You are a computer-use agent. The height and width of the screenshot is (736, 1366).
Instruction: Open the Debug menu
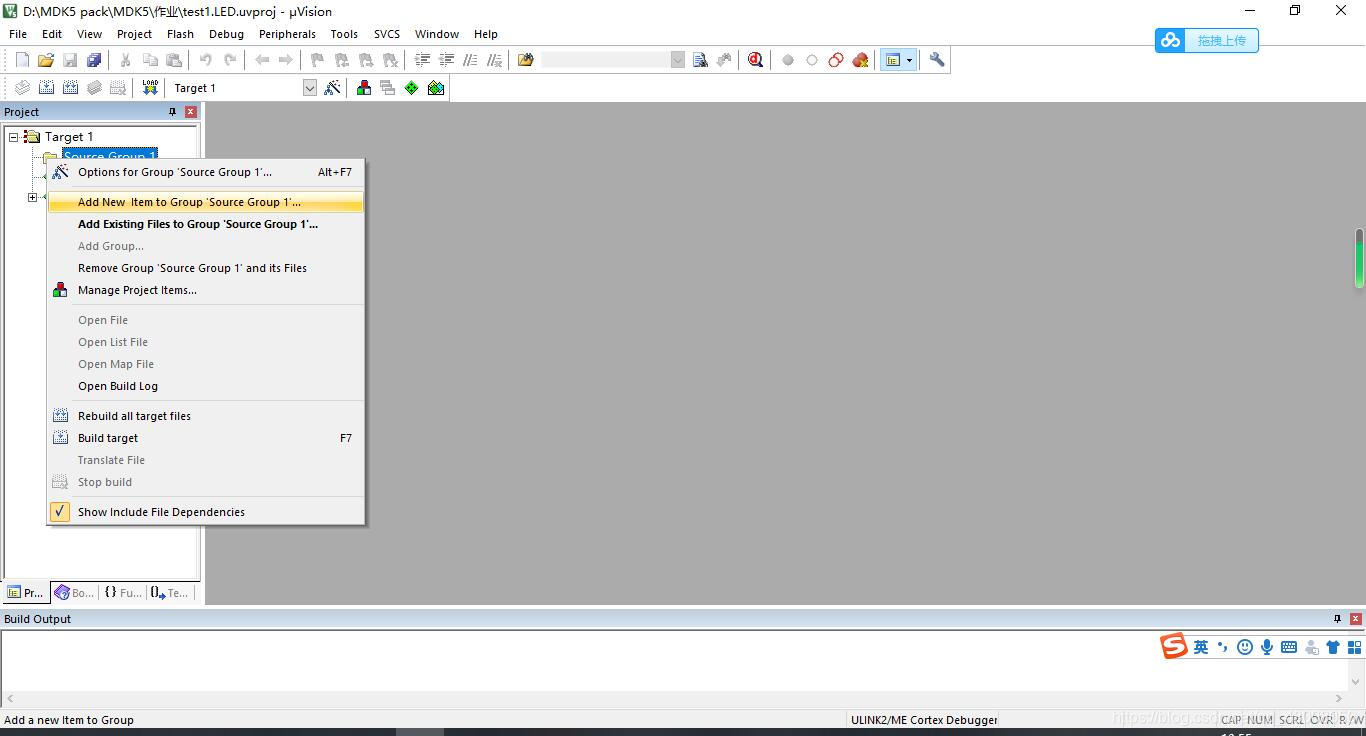226,34
